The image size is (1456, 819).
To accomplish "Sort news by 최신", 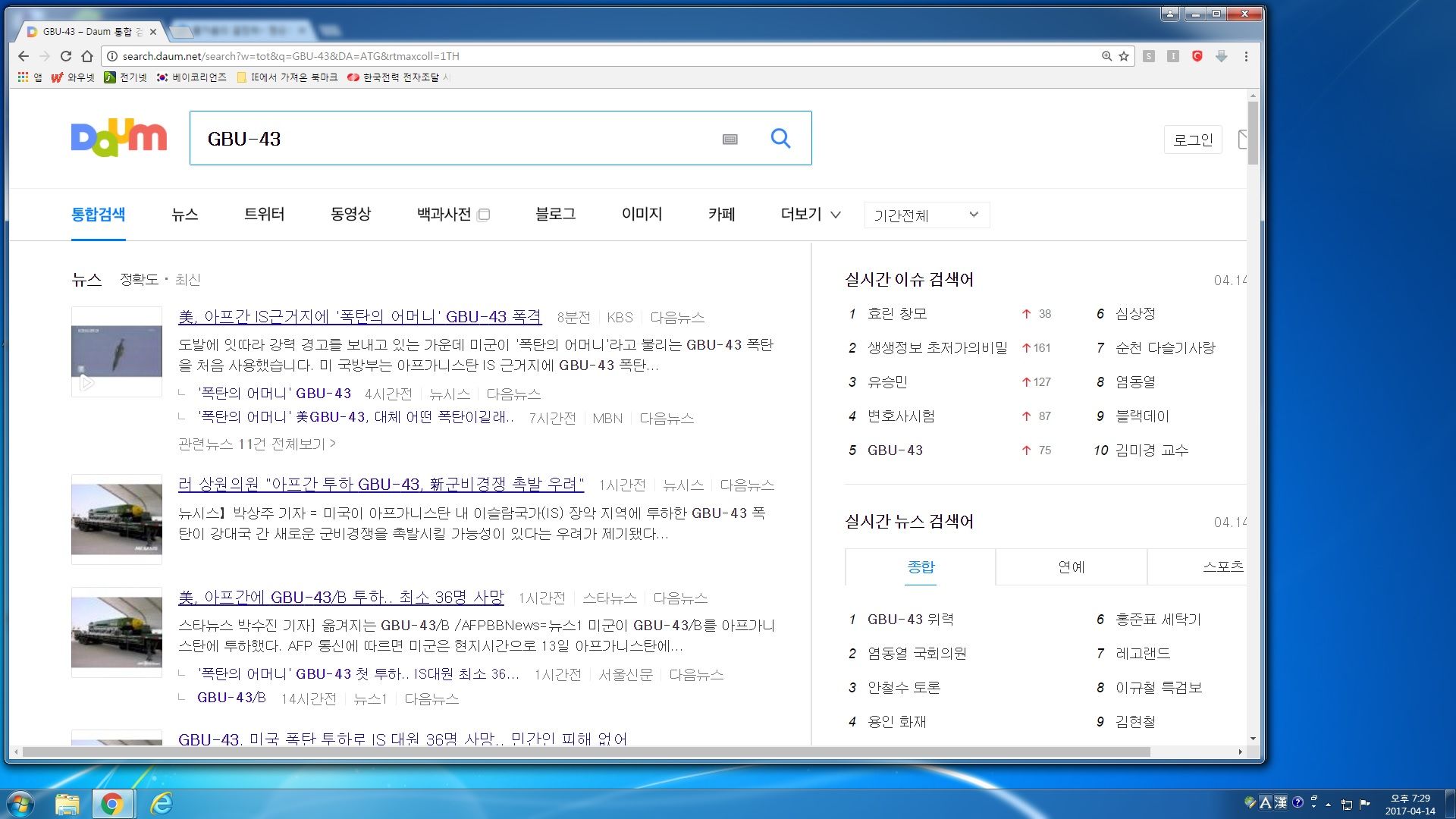I will [187, 280].
